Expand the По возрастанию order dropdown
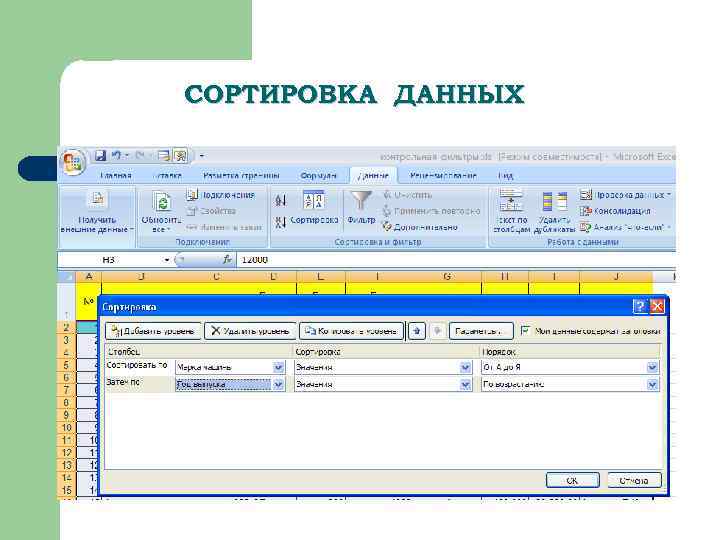 tap(652, 384)
